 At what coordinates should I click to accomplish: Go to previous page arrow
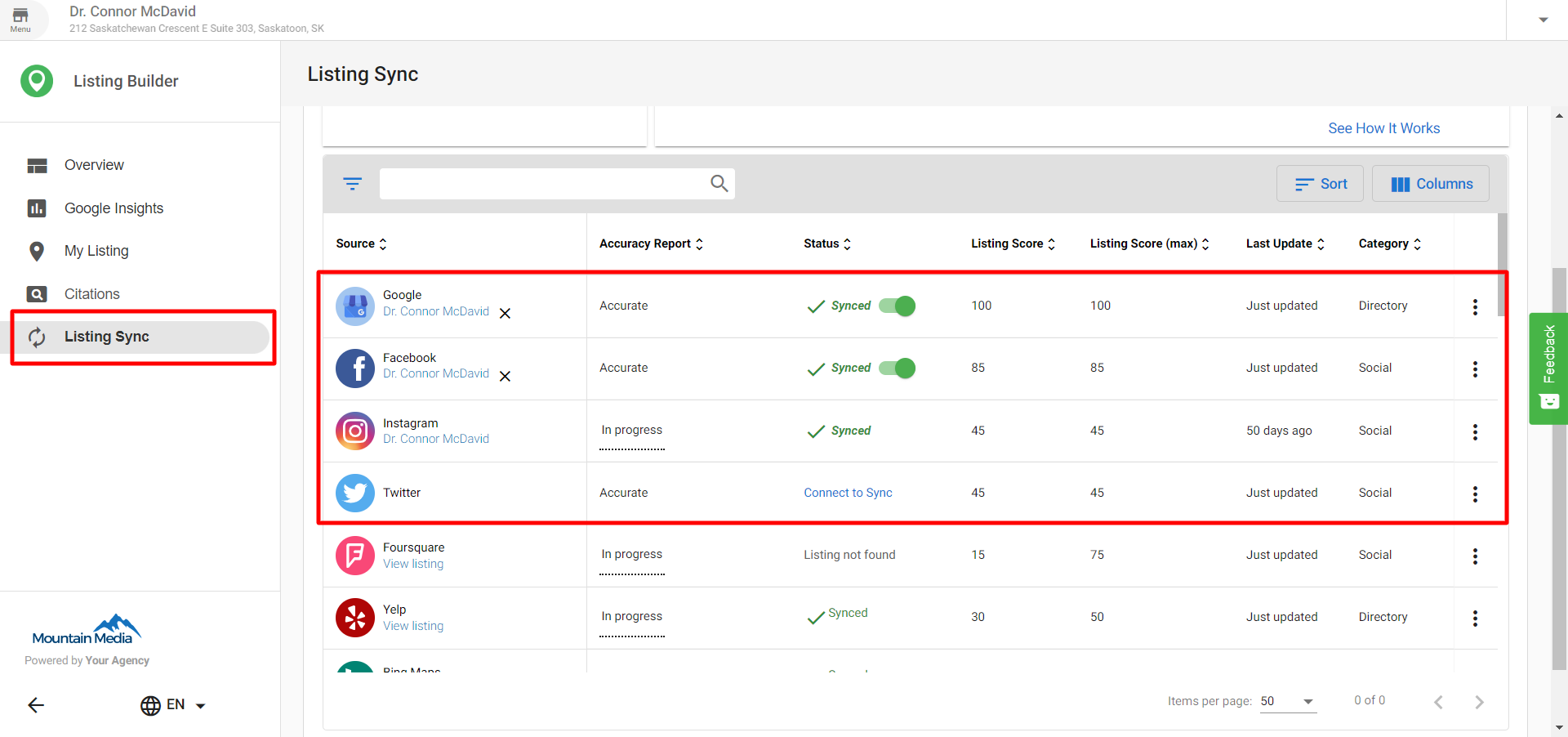tap(1438, 702)
